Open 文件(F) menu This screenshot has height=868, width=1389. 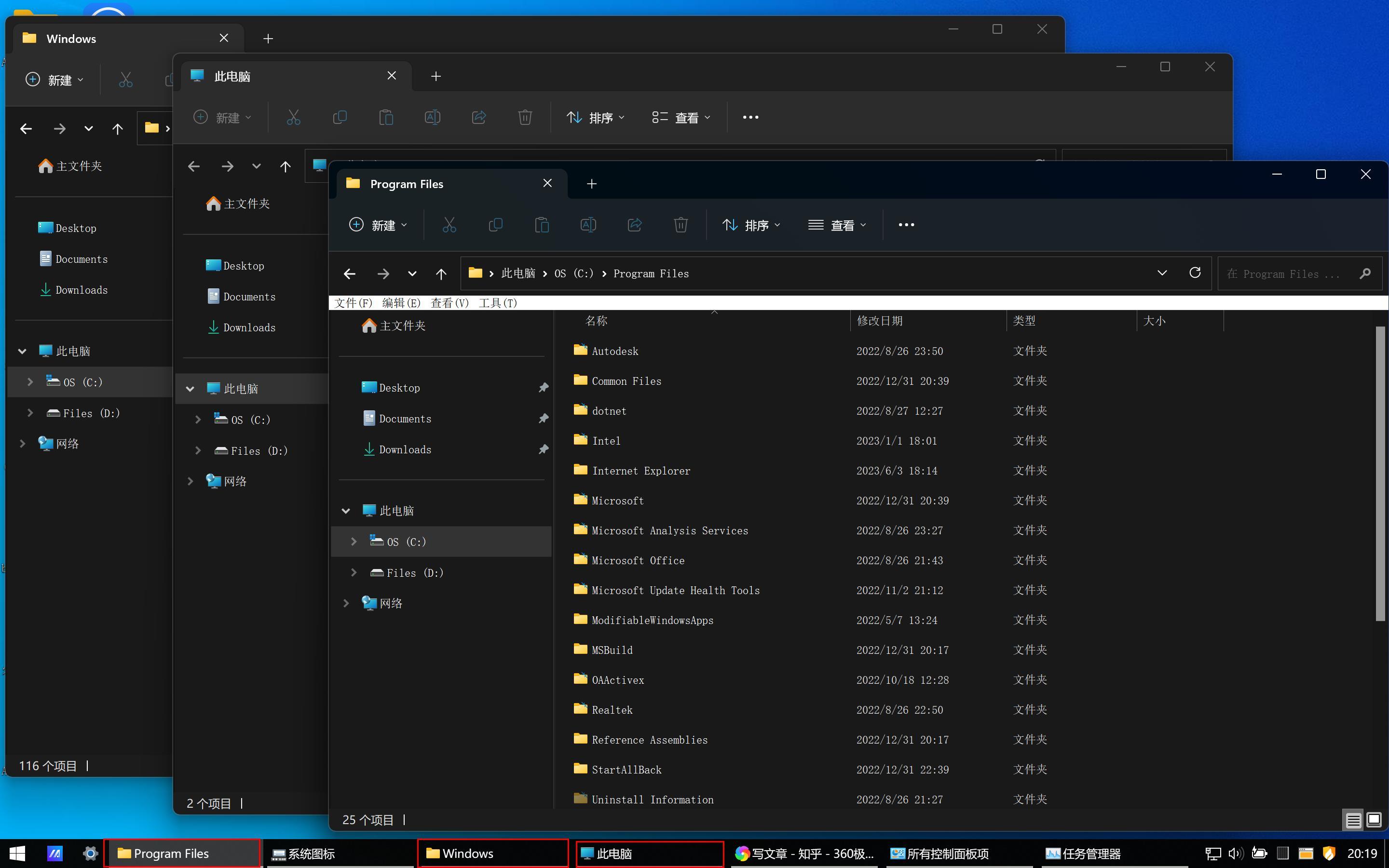click(353, 303)
